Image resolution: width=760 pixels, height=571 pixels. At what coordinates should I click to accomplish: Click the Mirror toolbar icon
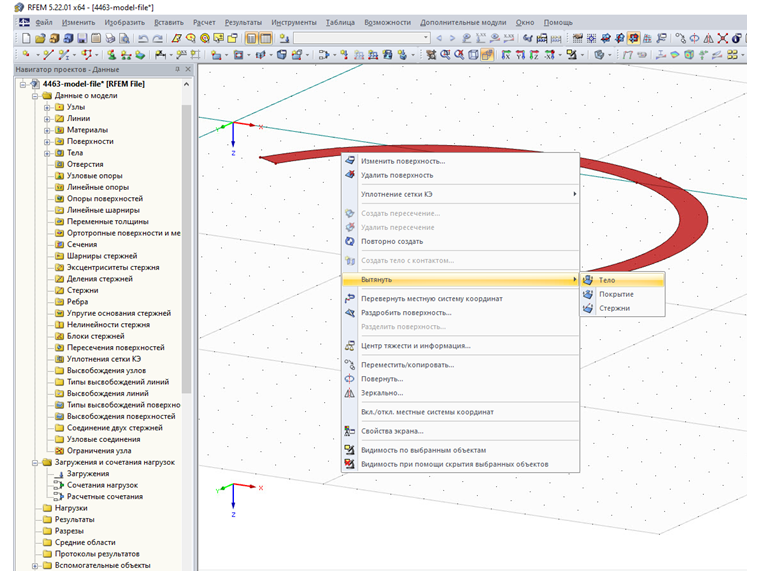point(709,38)
